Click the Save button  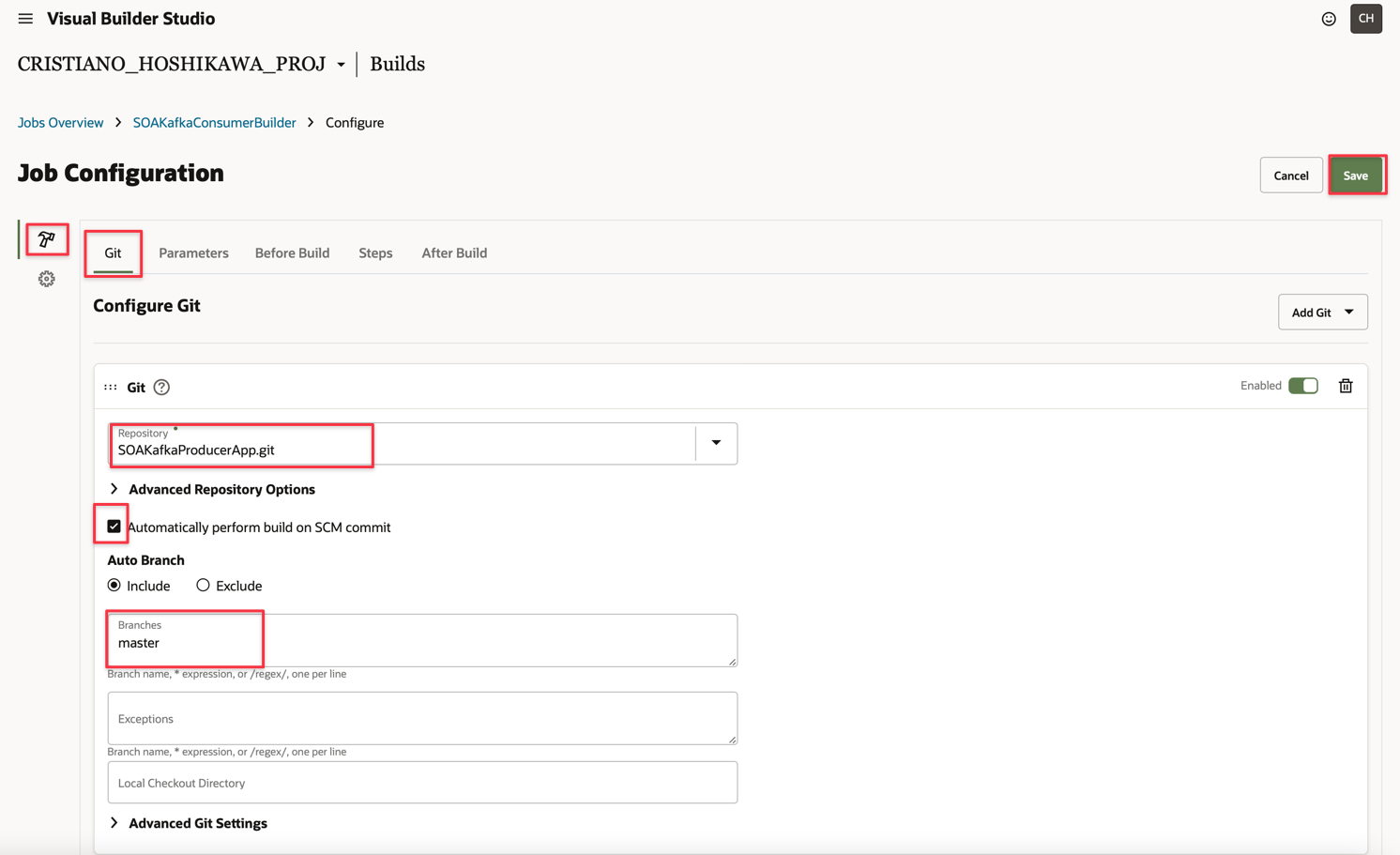click(1356, 176)
